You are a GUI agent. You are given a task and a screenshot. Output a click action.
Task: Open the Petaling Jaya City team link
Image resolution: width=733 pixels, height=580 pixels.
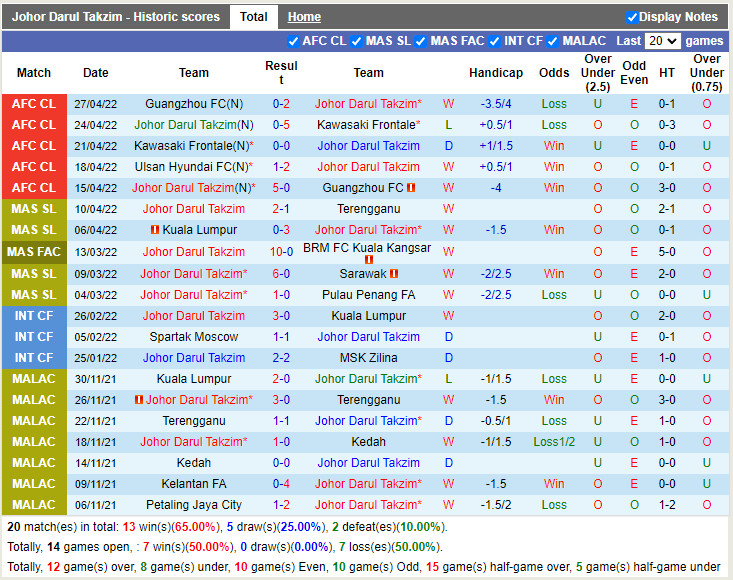point(194,505)
